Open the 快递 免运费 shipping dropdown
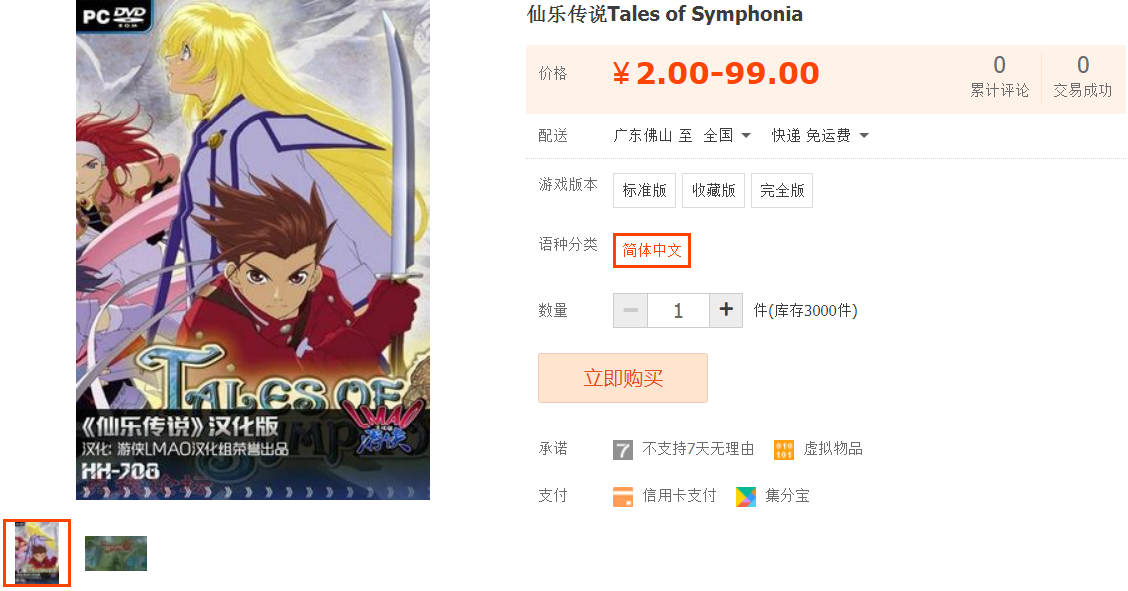The image size is (1128, 591). coord(820,135)
